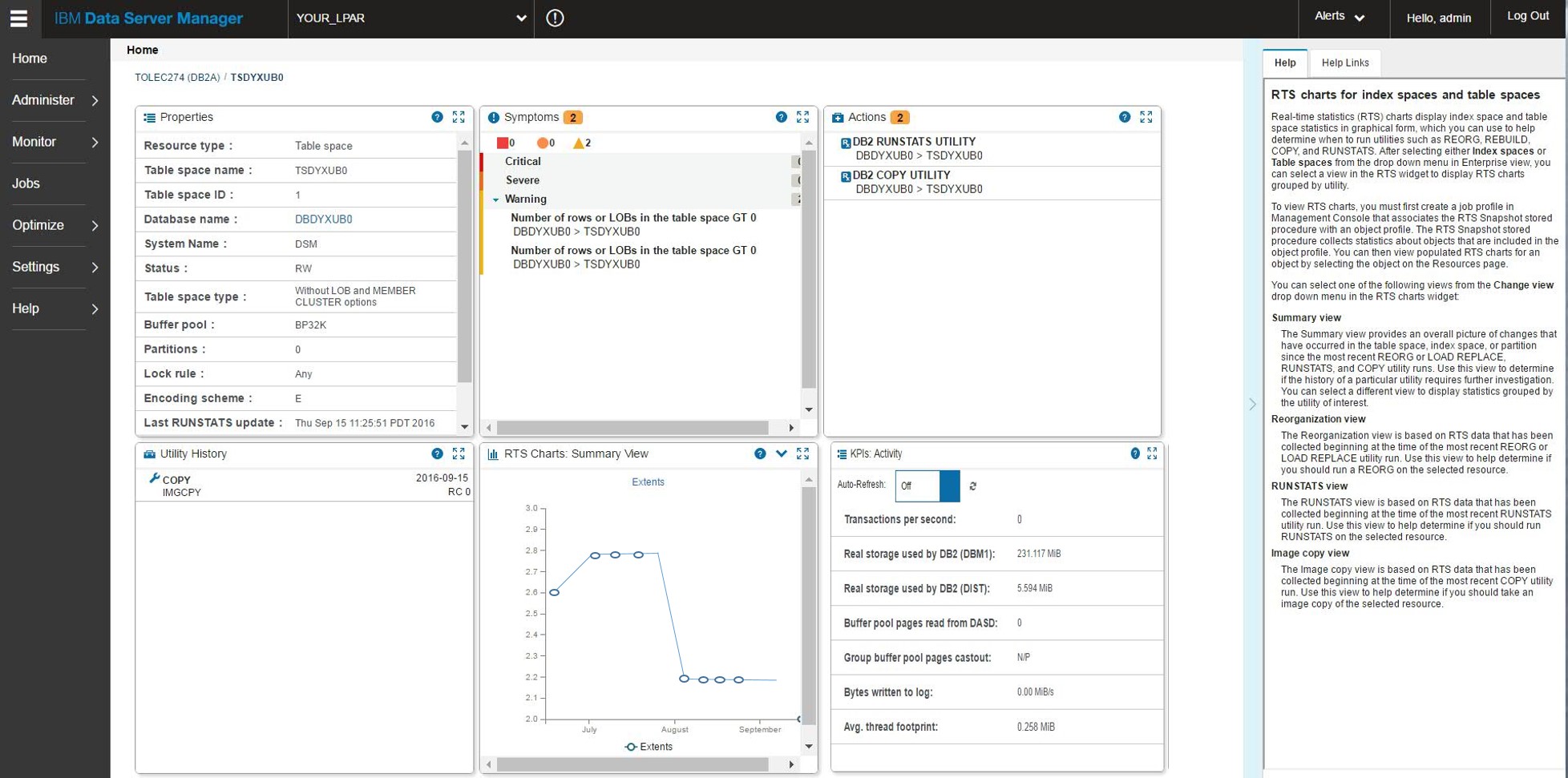
Task: Click the Severe symptoms row
Action: tap(640, 180)
